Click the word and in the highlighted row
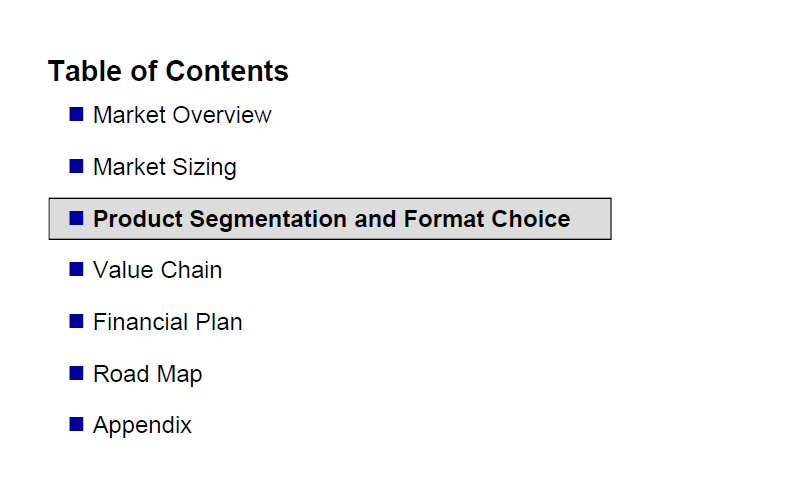This screenshot has height=500, width=800. pos(375,219)
